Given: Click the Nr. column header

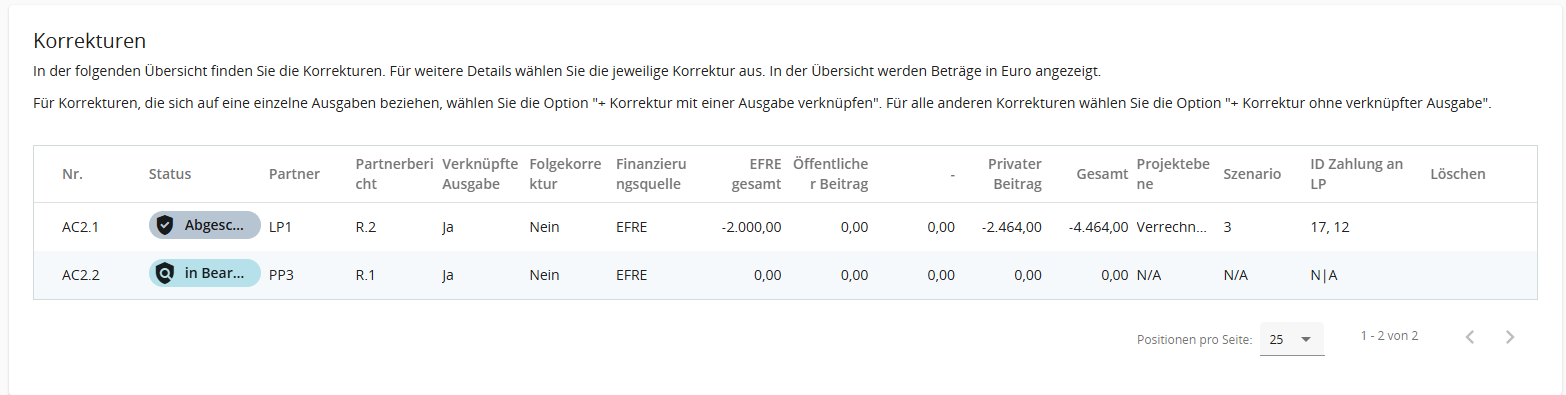Looking at the screenshot, I should 72,174.
